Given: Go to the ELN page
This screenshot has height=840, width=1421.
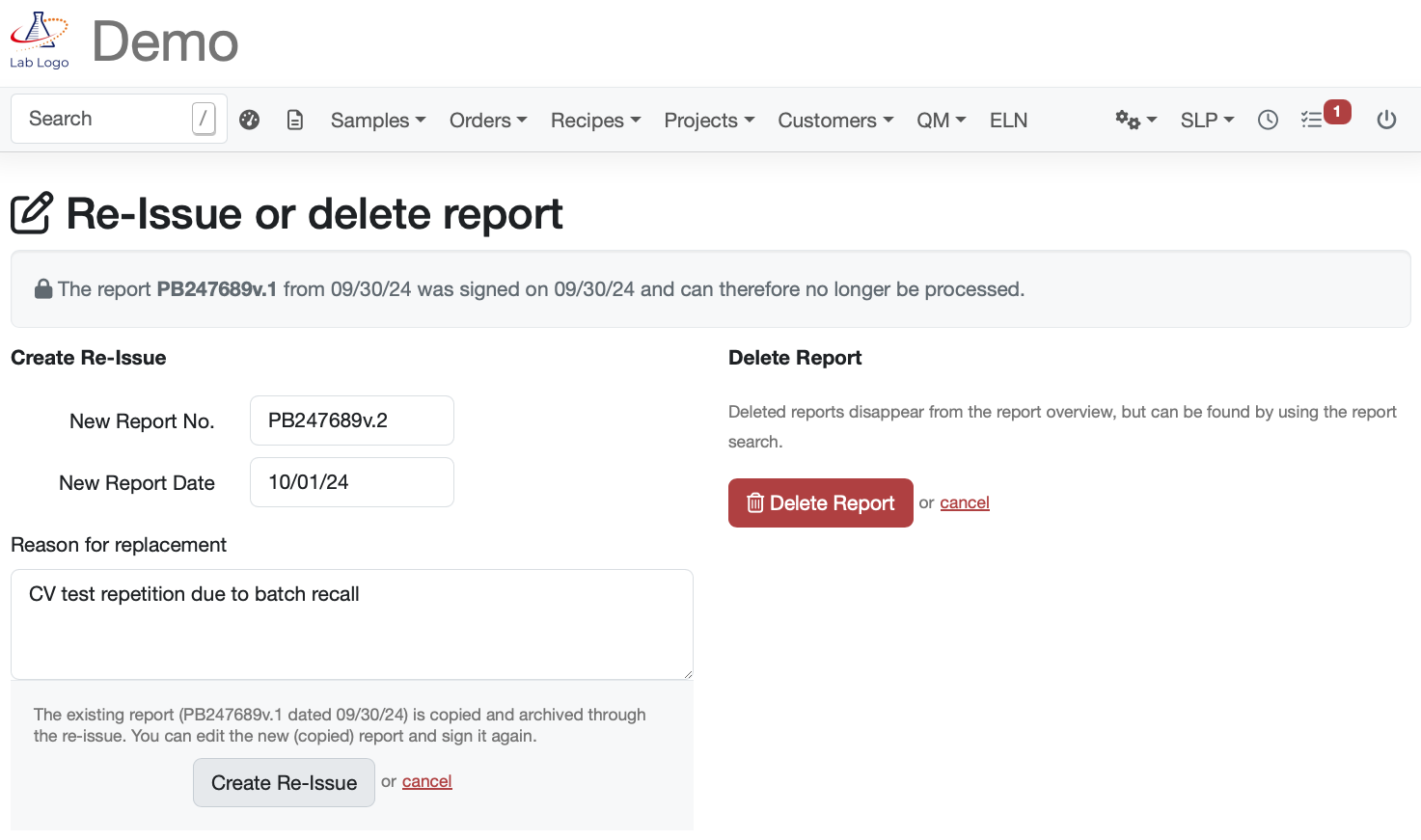Looking at the screenshot, I should click(x=1008, y=121).
